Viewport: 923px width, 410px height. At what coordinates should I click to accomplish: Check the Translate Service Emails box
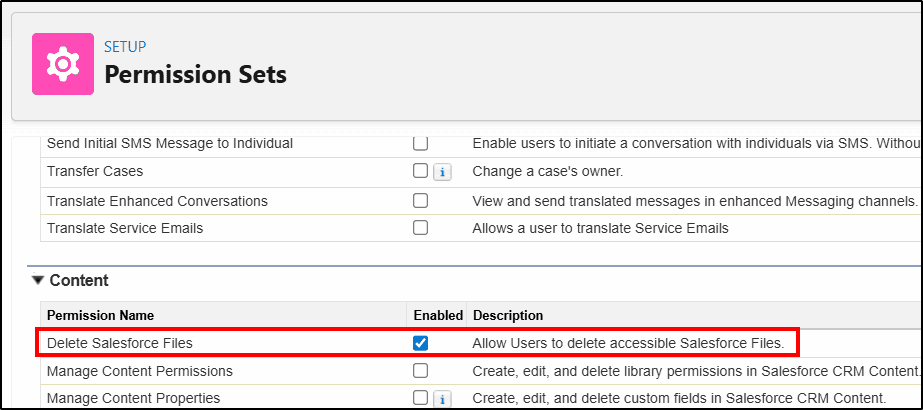click(x=420, y=228)
